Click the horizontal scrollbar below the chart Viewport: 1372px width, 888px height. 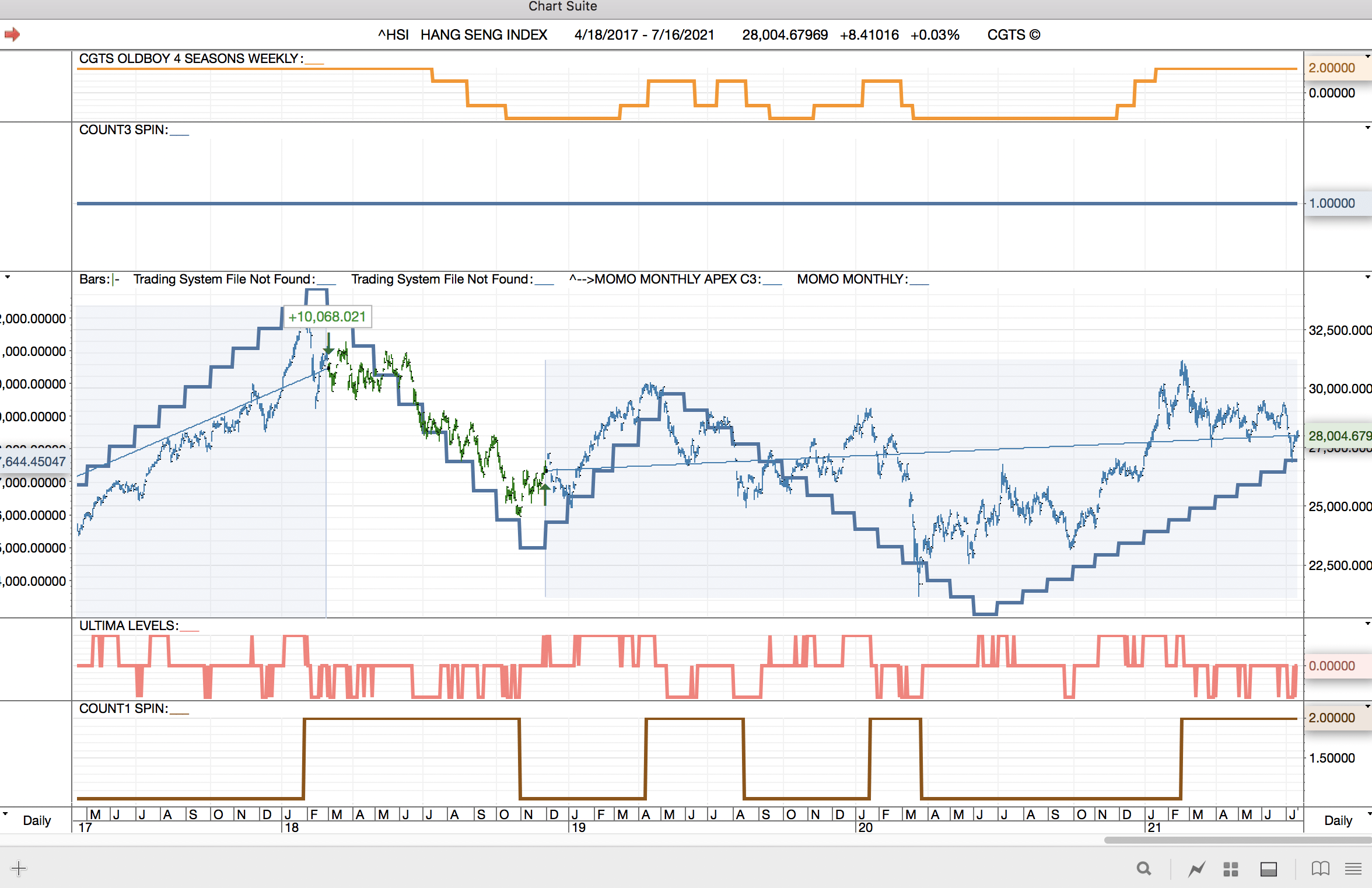[x=1237, y=840]
